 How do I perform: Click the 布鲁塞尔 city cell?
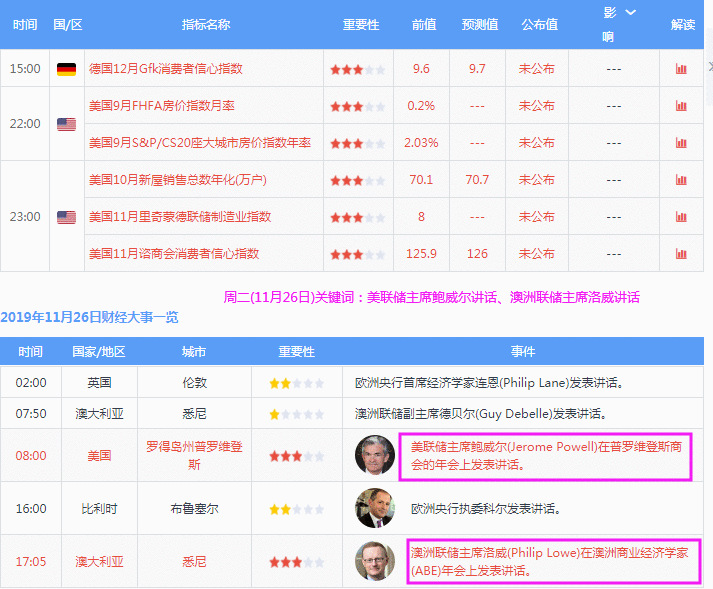[194, 508]
